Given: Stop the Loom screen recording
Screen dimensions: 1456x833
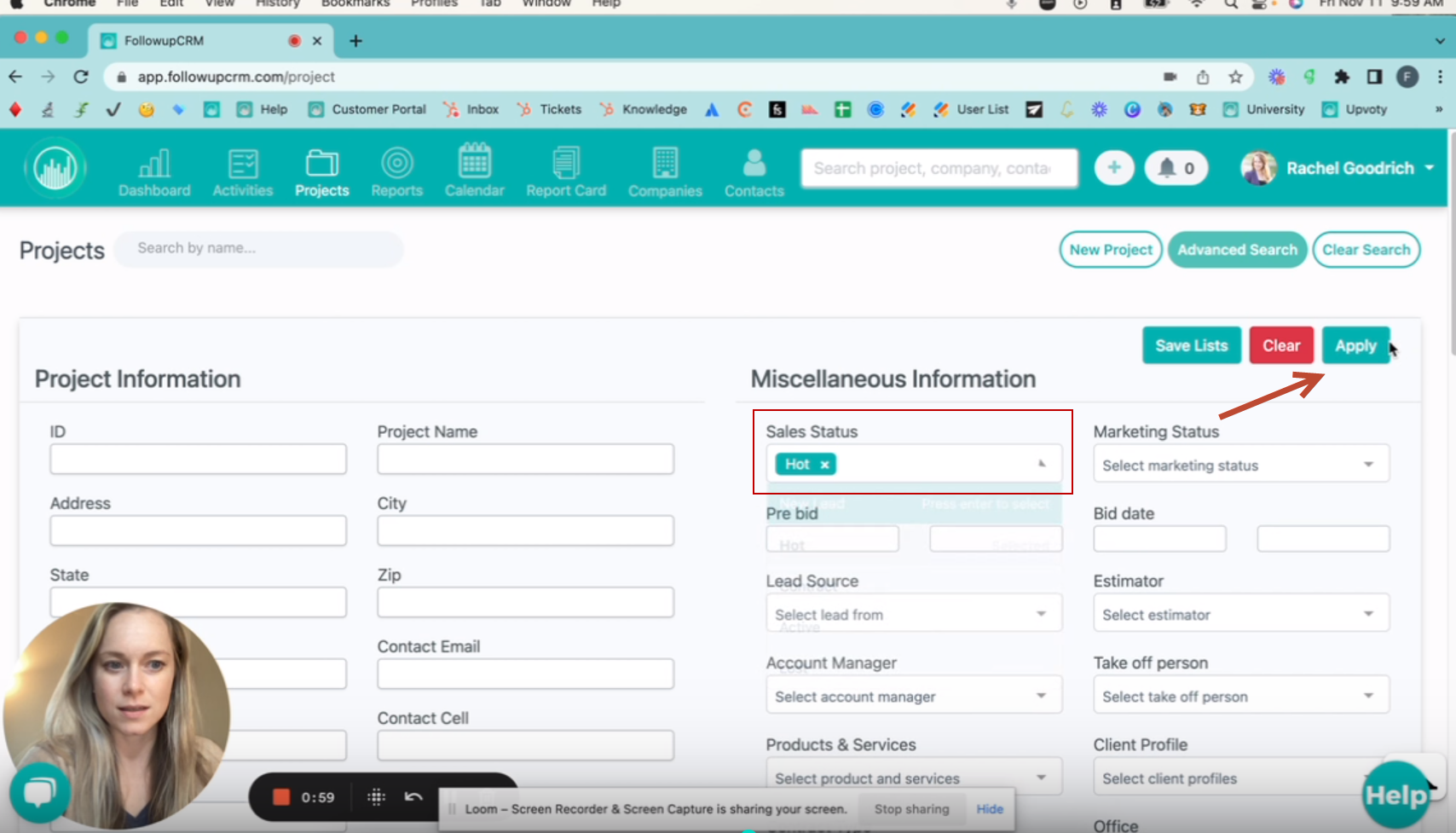Looking at the screenshot, I should point(281,796).
